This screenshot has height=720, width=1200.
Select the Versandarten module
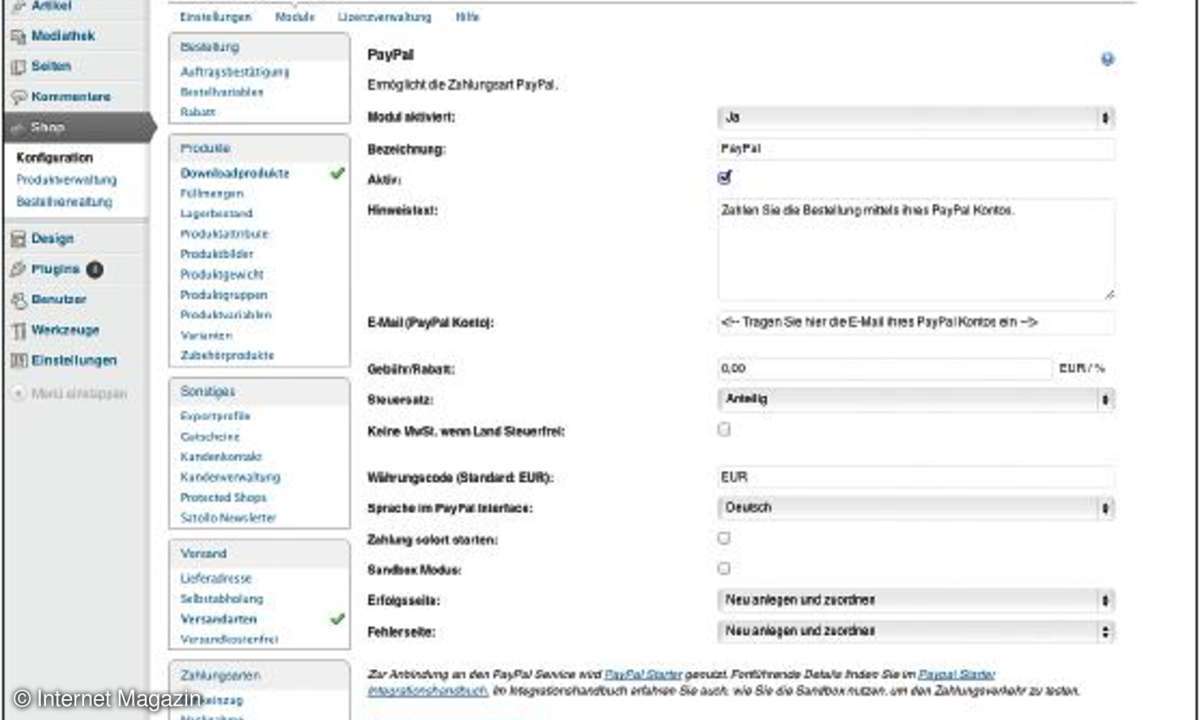pyautogui.click(x=218, y=619)
